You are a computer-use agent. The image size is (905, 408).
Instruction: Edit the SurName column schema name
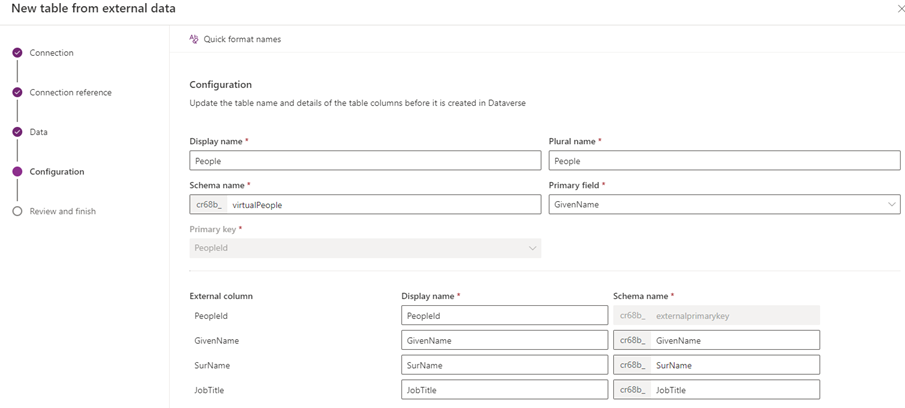tap(733, 365)
